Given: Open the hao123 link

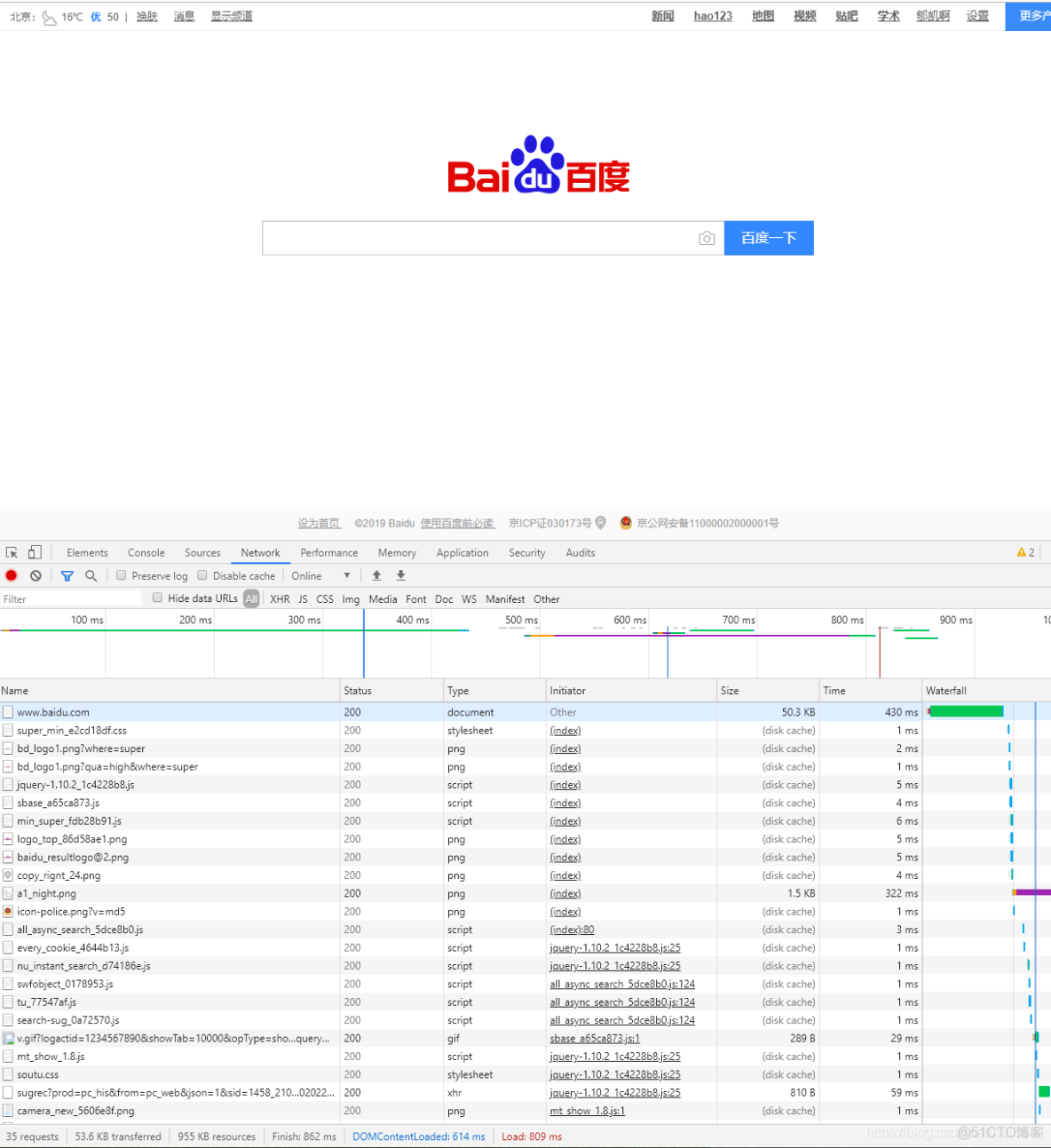Looking at the screenshot, I should pos(713,16).
